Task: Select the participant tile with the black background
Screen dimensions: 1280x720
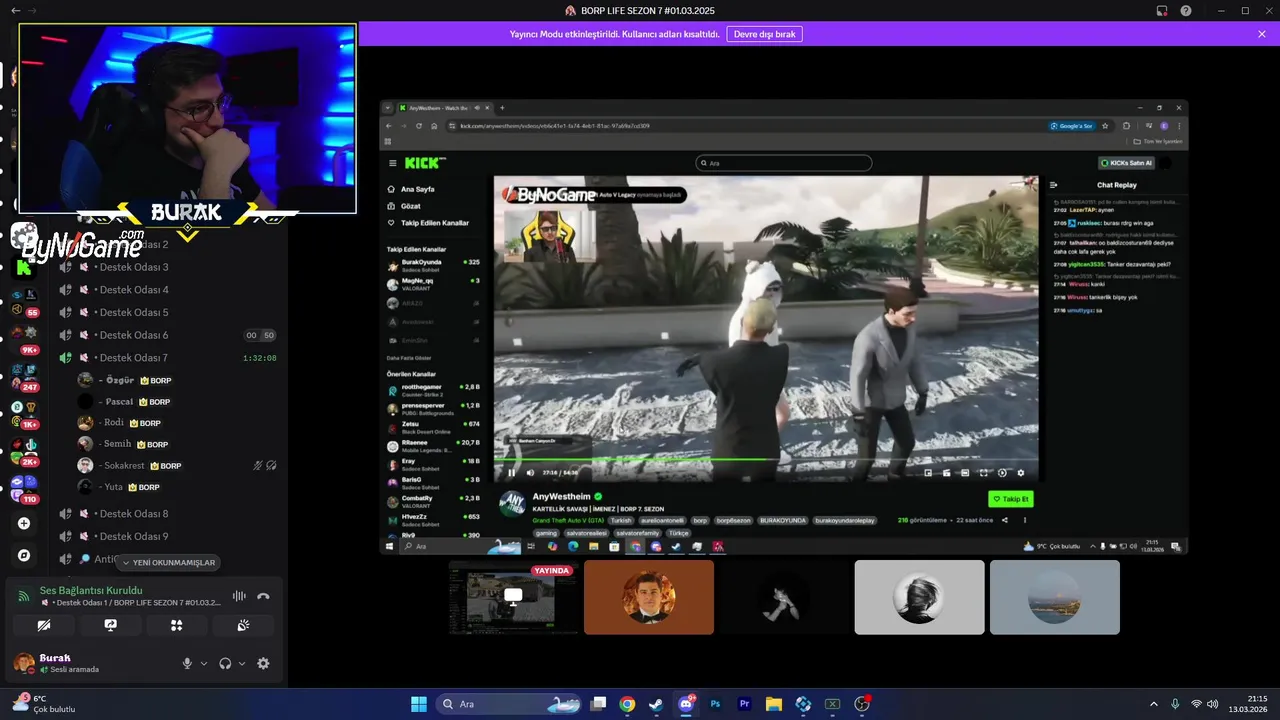Action: [x=784, y=597]
